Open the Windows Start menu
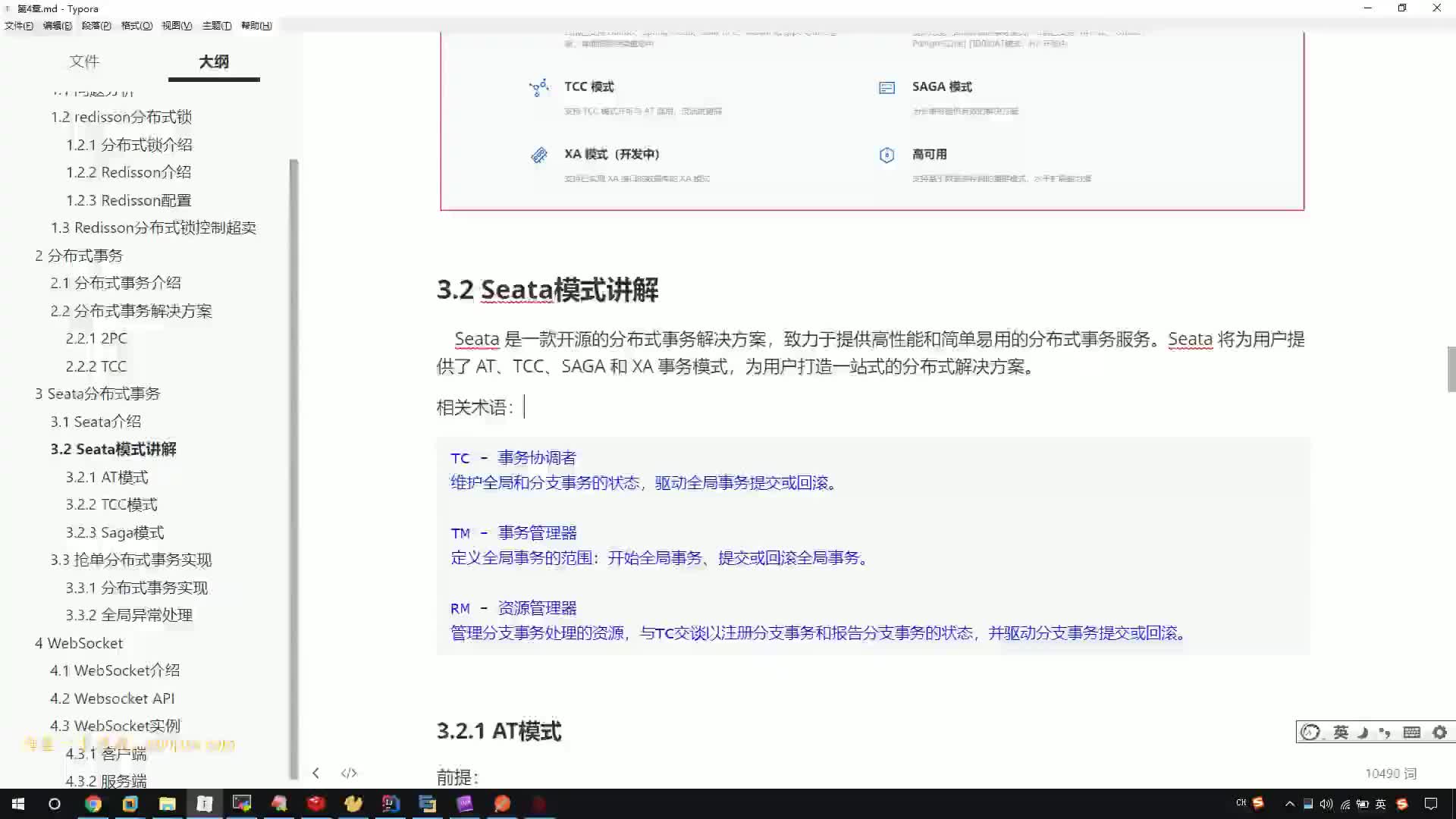Screen dimensions: 1456x819 point(18,804)
